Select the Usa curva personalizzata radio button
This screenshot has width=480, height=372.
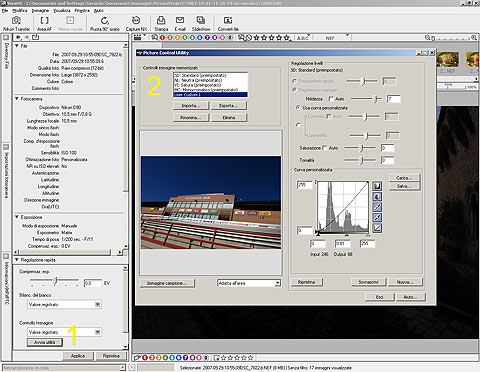[x=298, y=108]
